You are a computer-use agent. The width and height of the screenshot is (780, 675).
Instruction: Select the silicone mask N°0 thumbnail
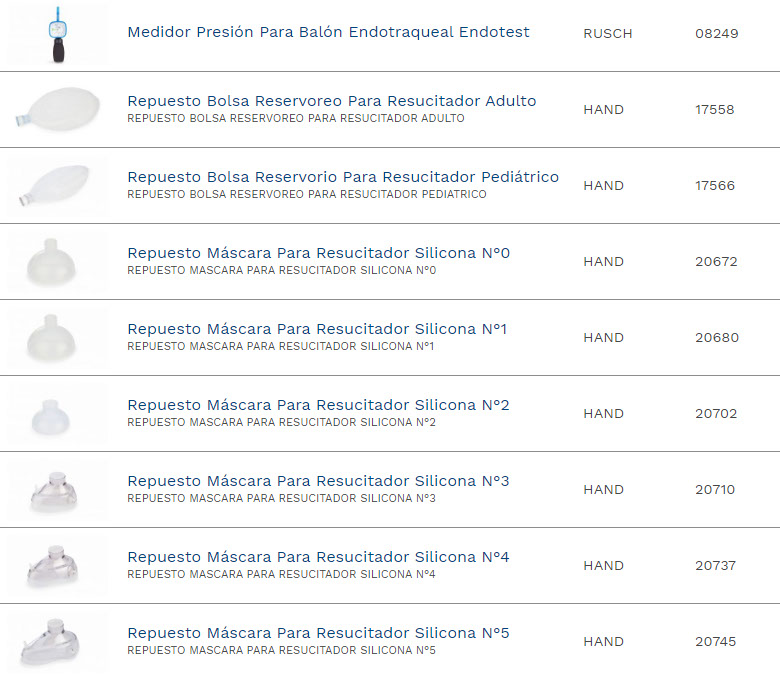pyautogui.click(x=56, y=261)
